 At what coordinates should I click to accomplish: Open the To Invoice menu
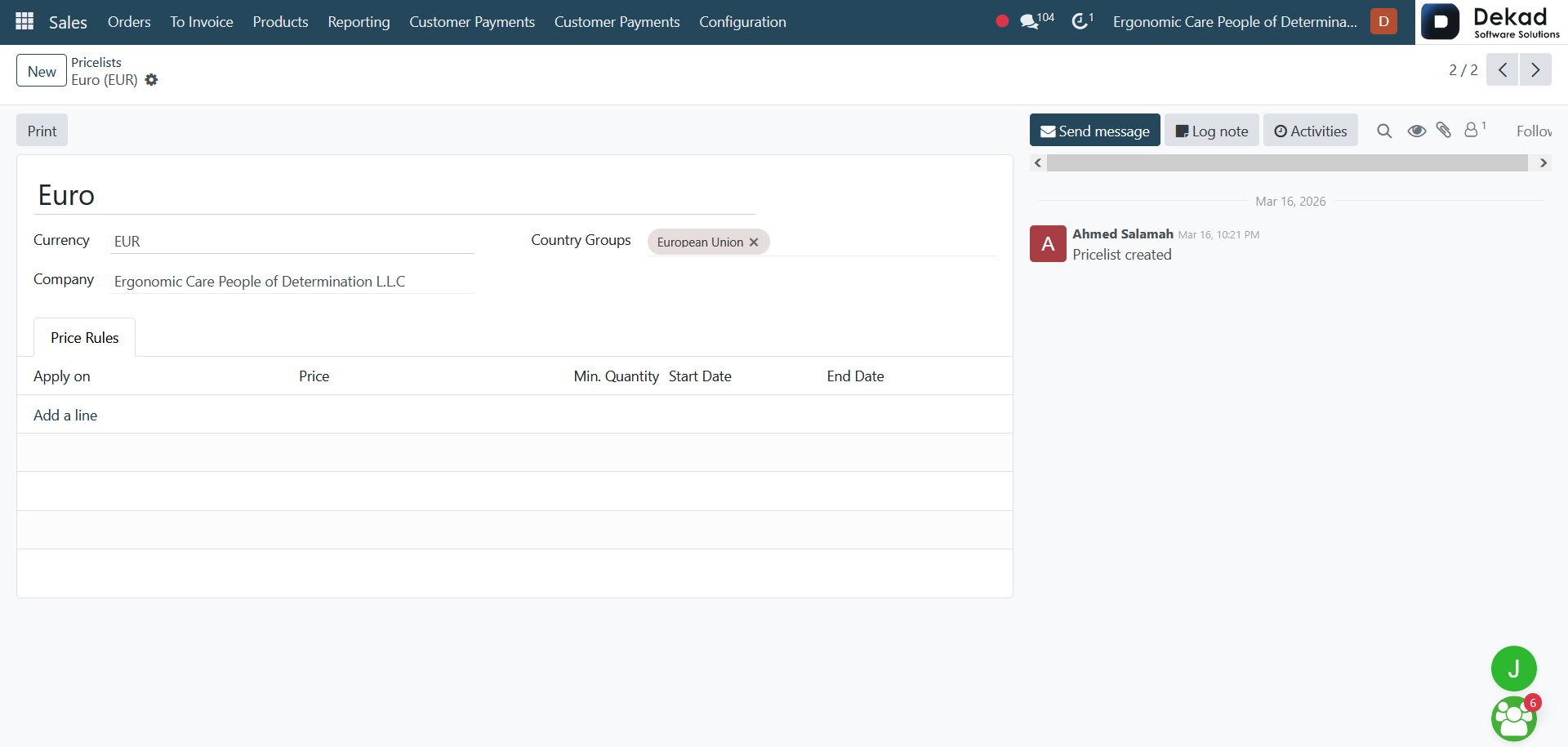click(202, 22)
